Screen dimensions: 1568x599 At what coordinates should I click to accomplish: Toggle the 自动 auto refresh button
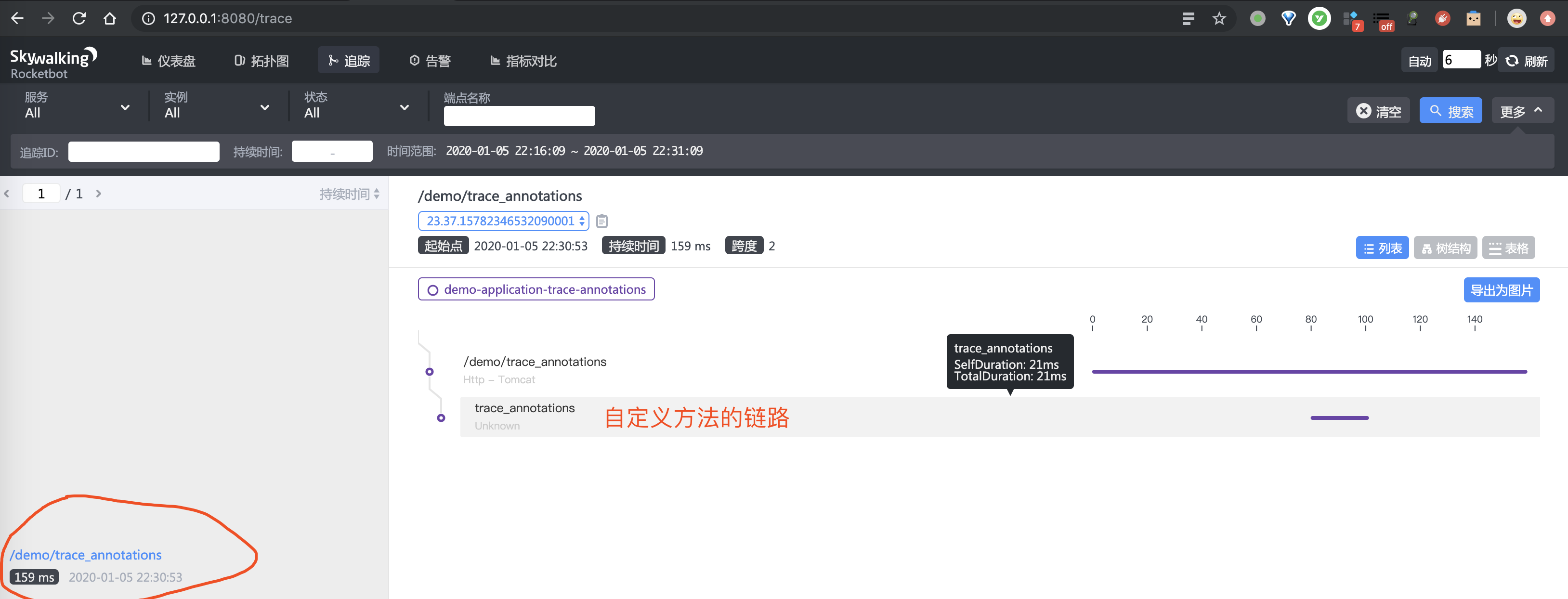1419,61
